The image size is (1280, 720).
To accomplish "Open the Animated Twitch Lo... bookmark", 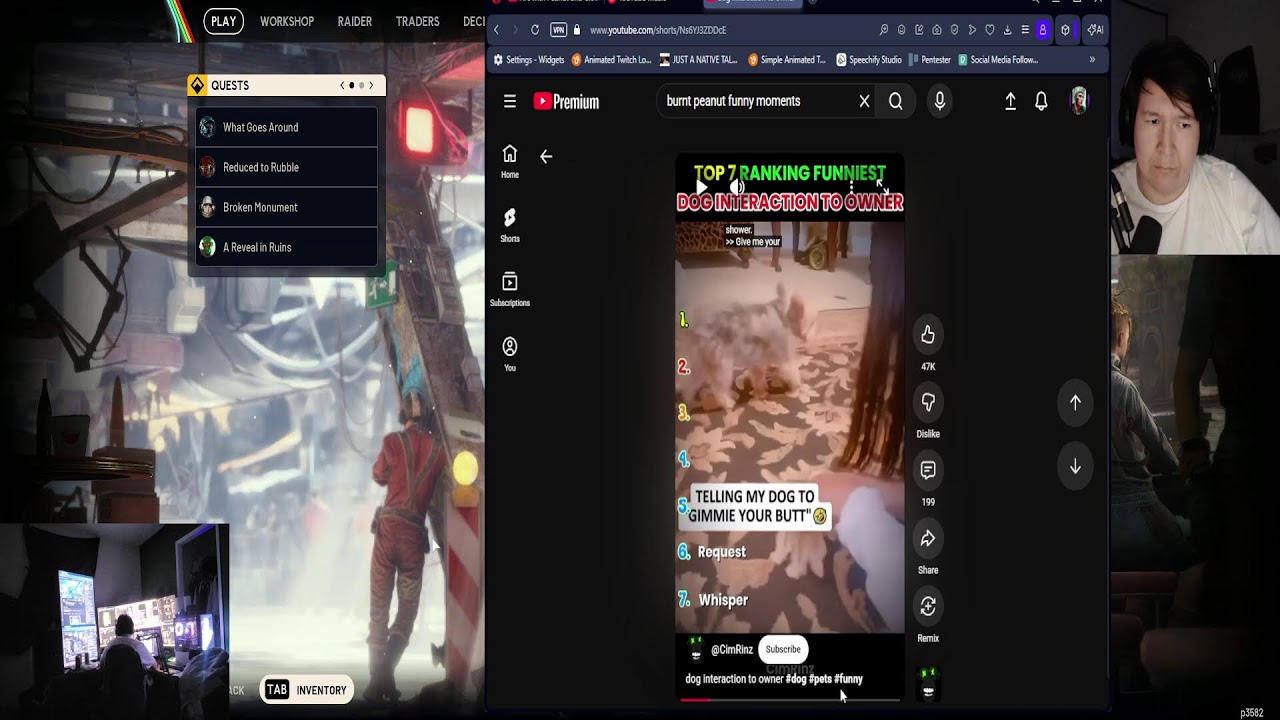I will (x=611, y=60).
